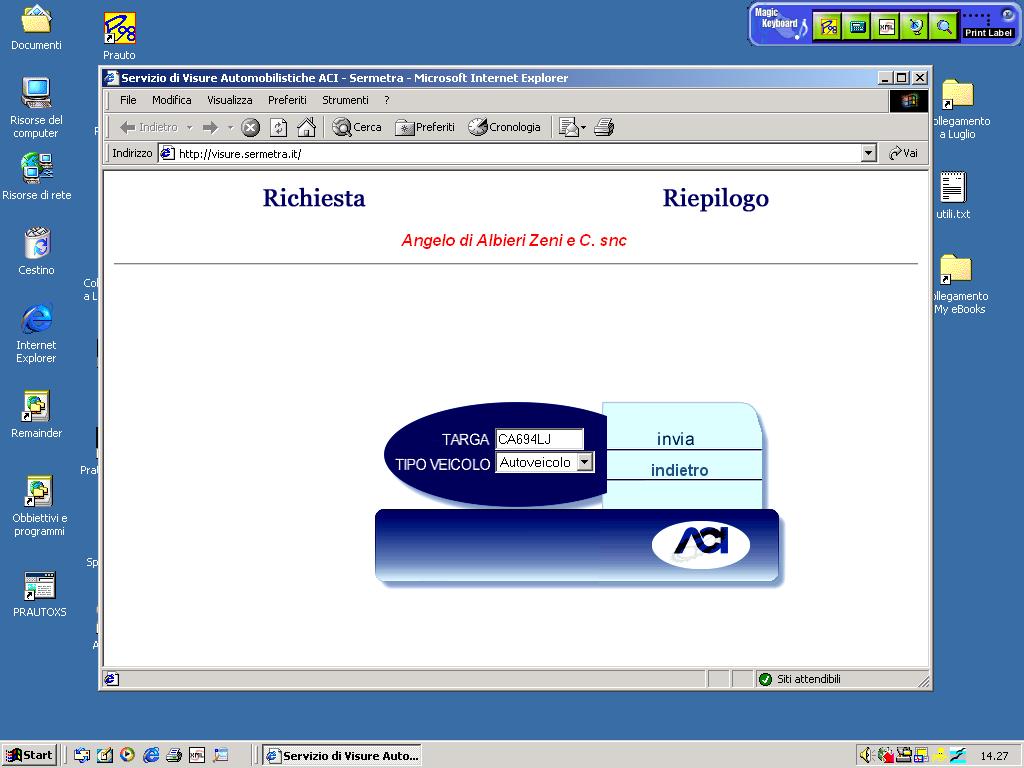
Task: Click the Servizio di Visure taskbar button
Action: [x=342, y=756]
